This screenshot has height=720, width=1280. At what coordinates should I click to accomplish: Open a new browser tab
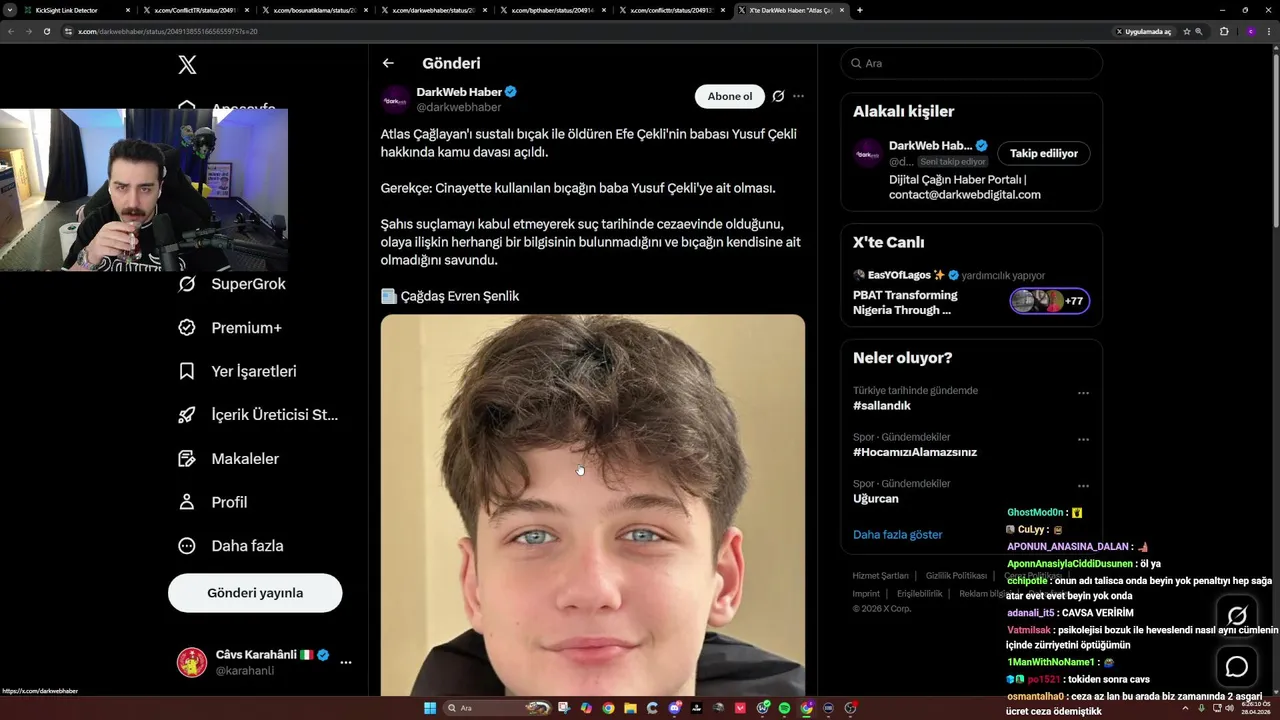coord(860,10)
